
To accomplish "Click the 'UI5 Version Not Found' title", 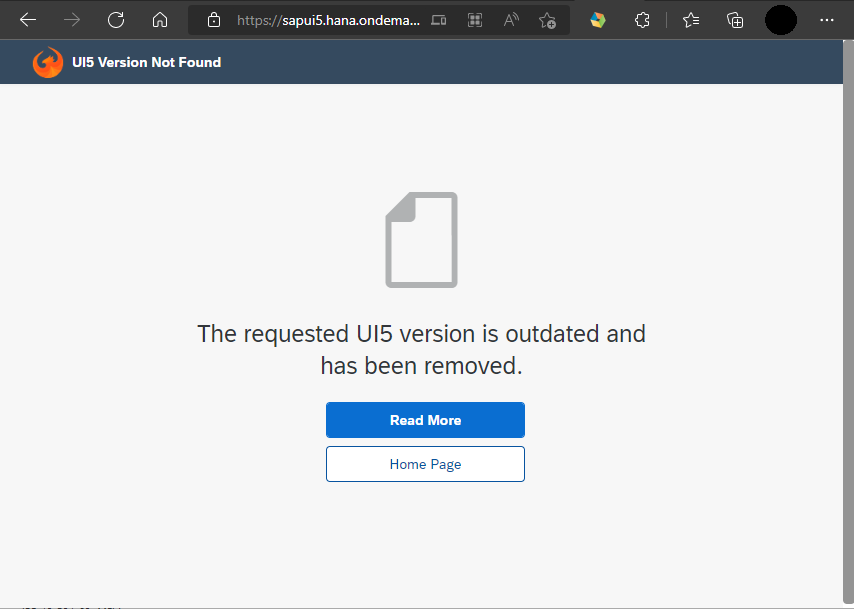I will 147,62.
